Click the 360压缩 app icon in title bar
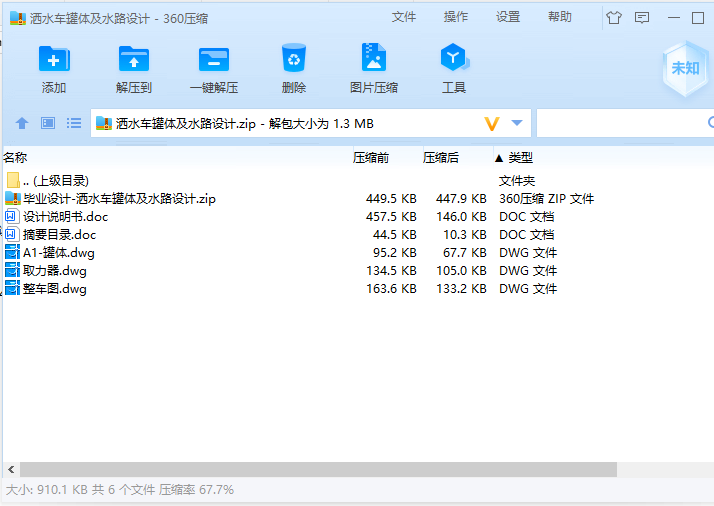The width and height of the screenshot is (714, 506). [x=18, y=18]
